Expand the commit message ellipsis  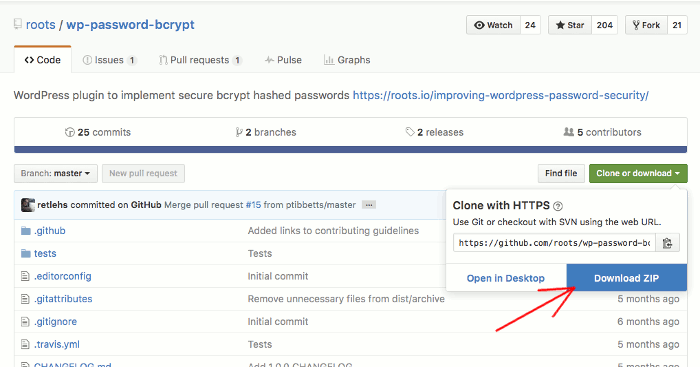point(369,205)
